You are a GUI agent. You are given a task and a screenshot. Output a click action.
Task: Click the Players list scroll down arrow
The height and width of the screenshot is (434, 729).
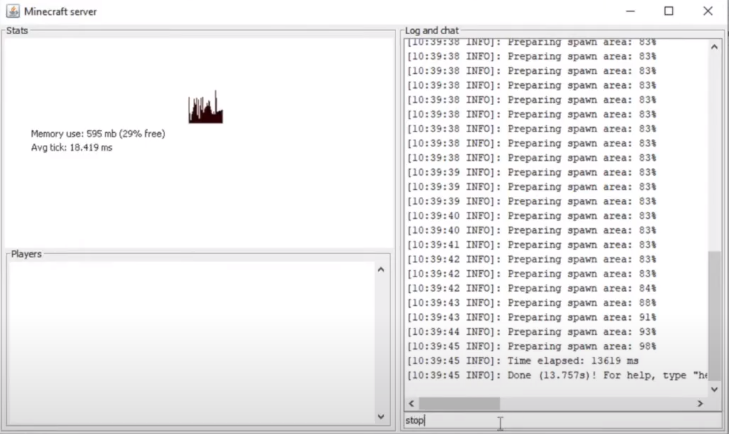pyautogui.click(x=381, y=417)
